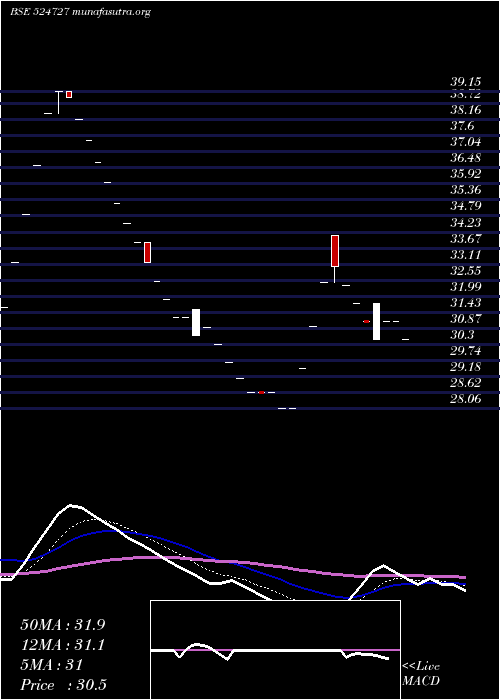Click the 30.3 price axis label
Image resolution: width=500 pixels, height=700 pixels.
coord(462,335)
